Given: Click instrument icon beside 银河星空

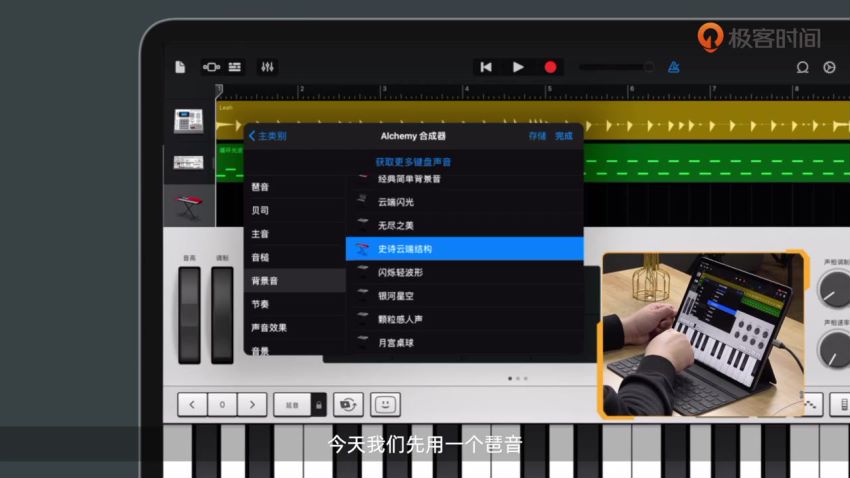Looking at the screenshot, I should 362,293.
